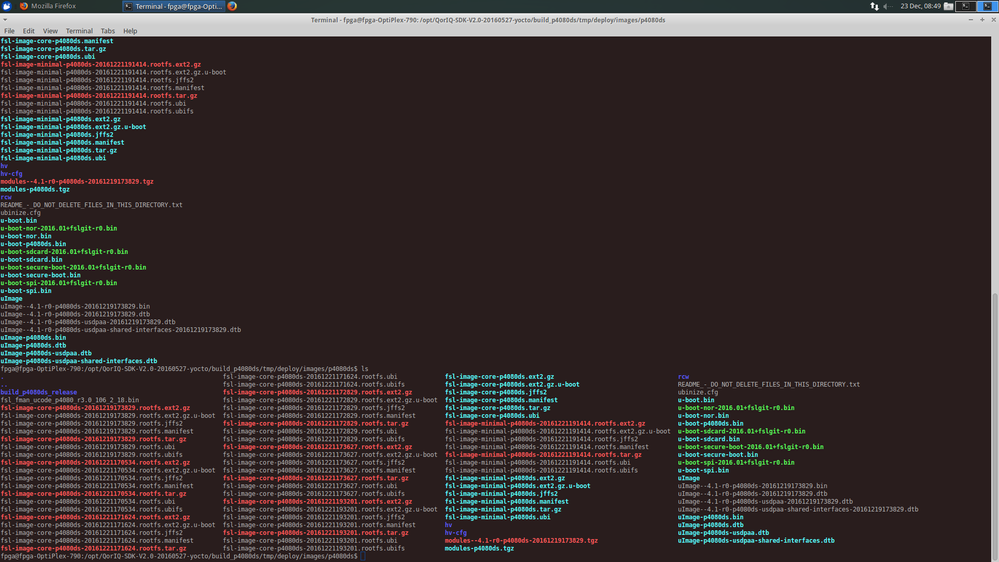Open the Xfce applications menu icon
This screenshot has height=562, width=999.
(6, 6)
